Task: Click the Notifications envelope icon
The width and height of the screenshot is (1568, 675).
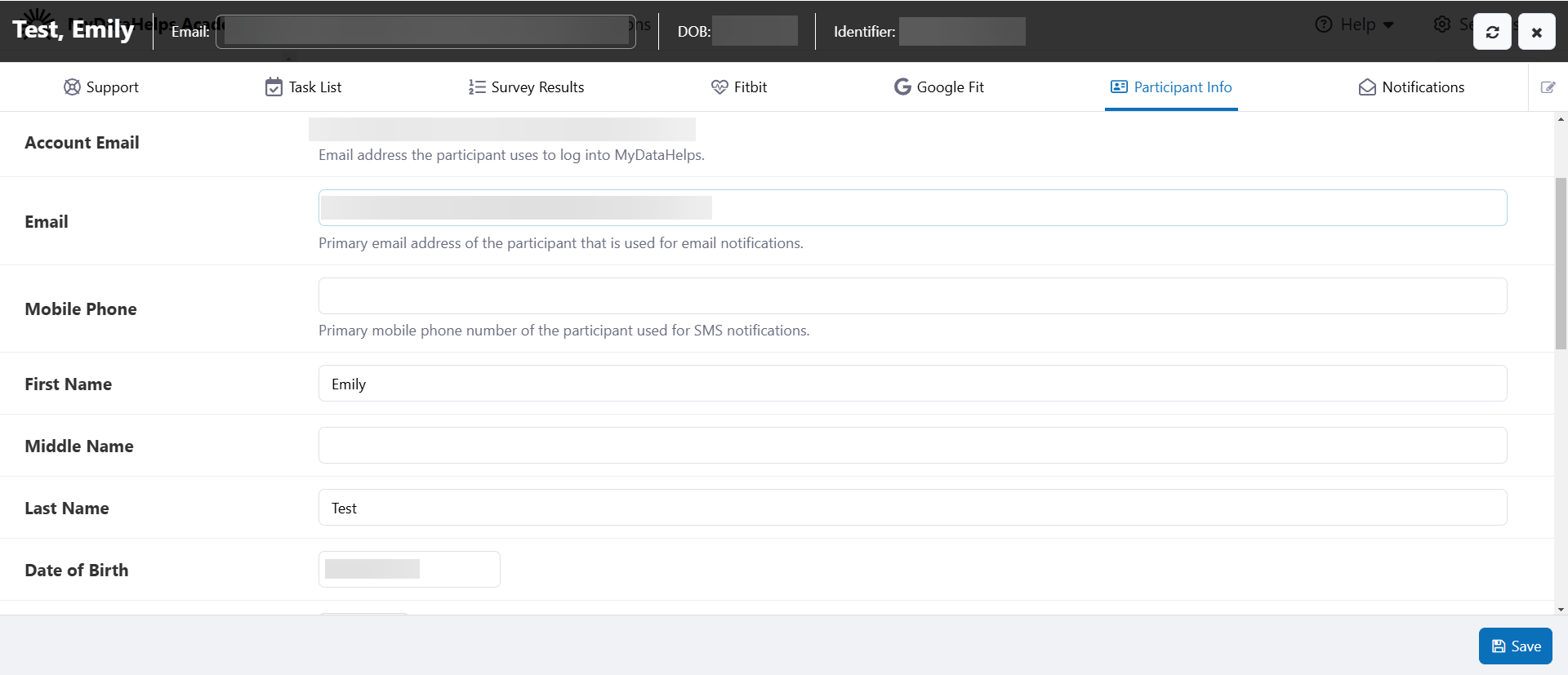Action: pos(1367,87)
